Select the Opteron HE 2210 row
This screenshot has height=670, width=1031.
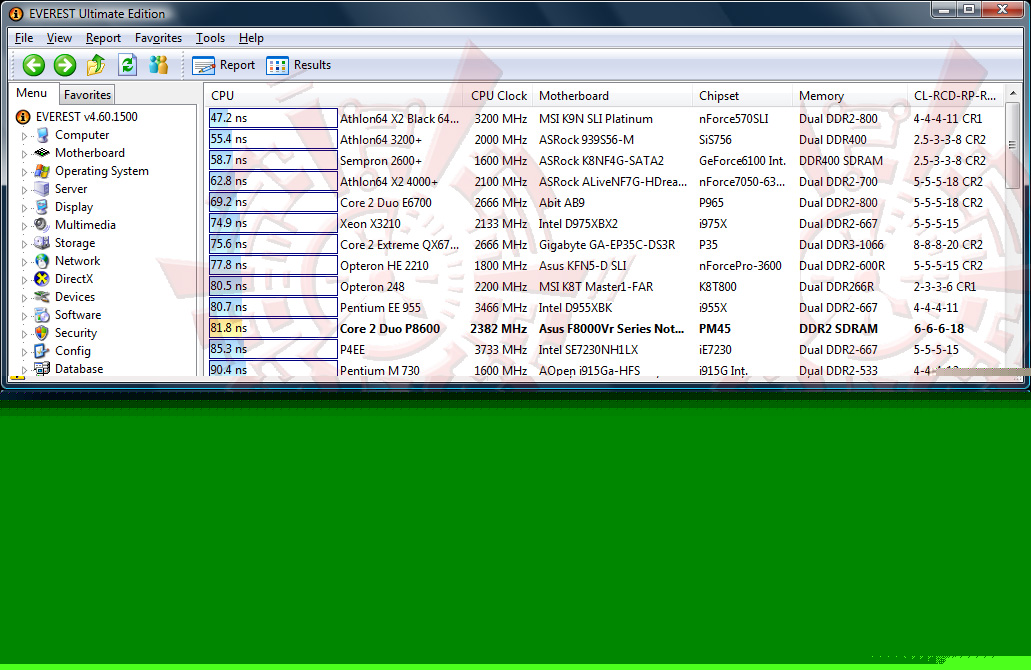coord(606,266)
